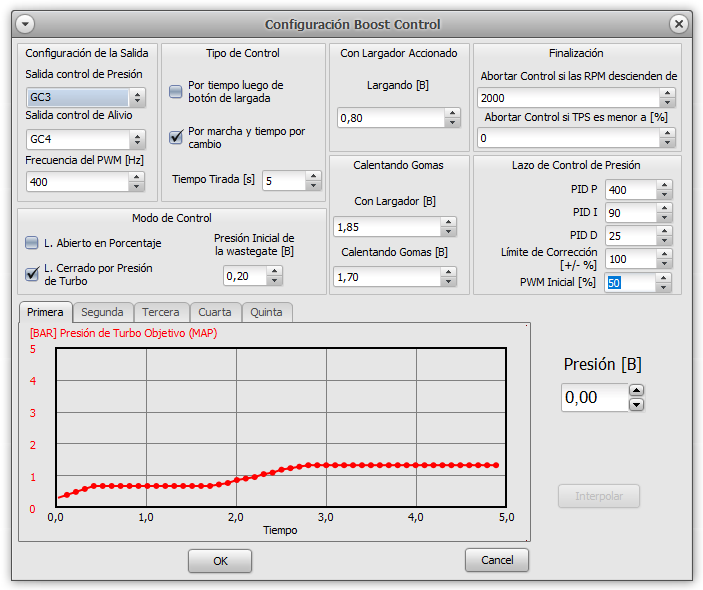This screenshot has width=703, height=590.
Task: Click the Interpolar button
Action: click(x=599, y=496)
